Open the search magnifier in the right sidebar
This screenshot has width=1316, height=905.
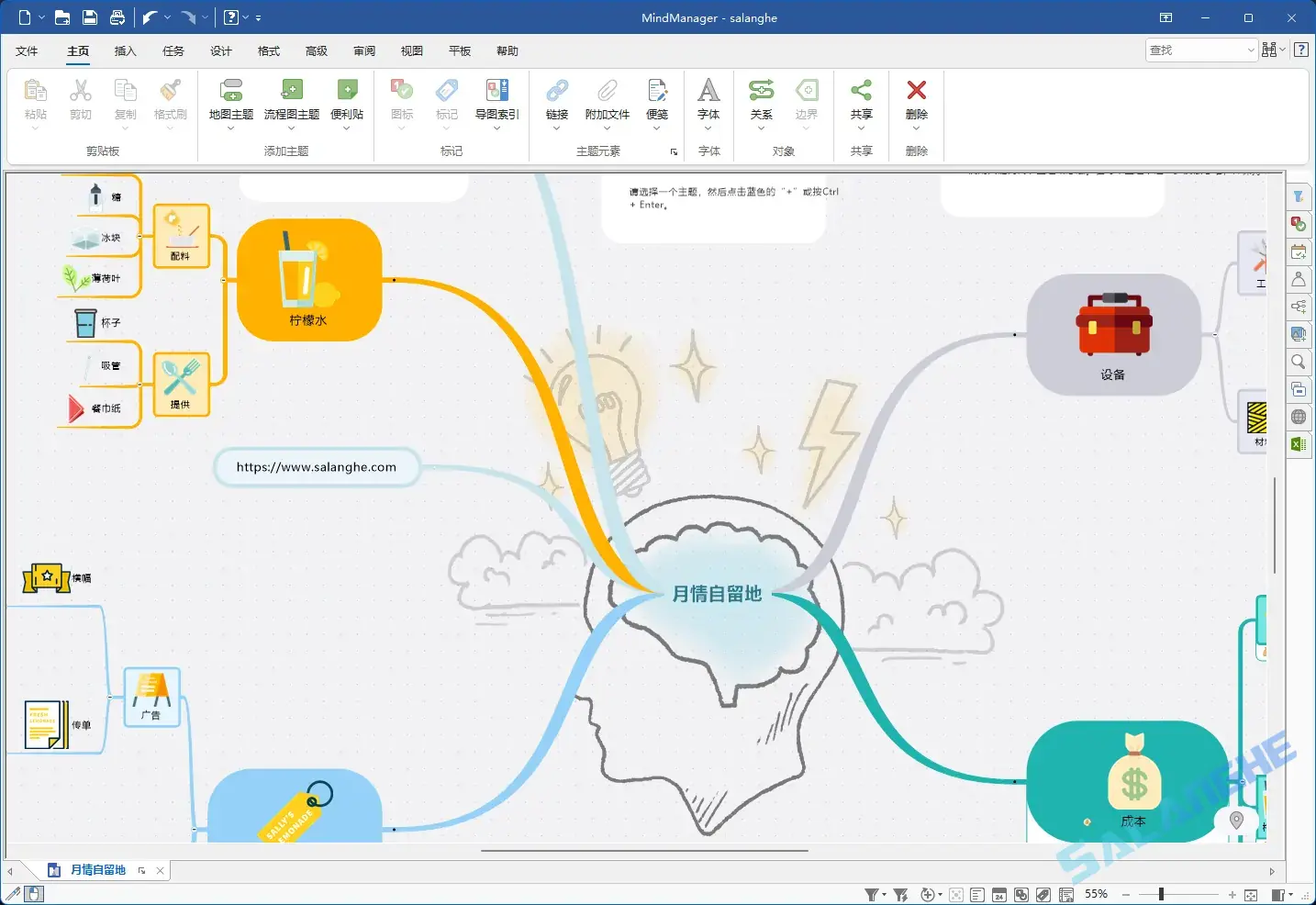click(1299, 362)
